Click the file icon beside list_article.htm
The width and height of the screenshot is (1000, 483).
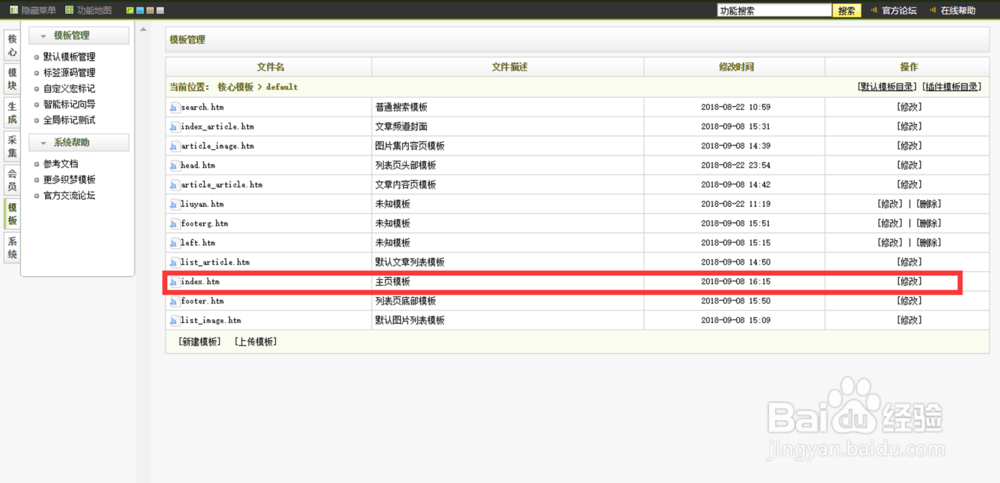(174, 262)
